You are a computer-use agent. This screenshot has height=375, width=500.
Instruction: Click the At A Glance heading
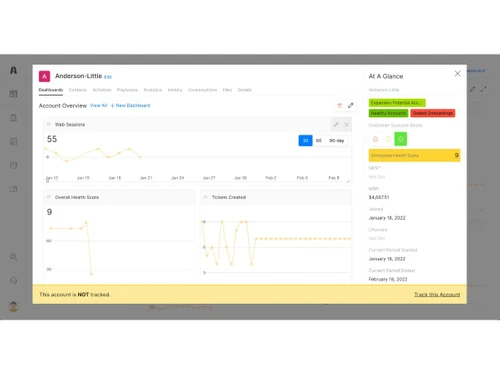[x=386, y=76]
